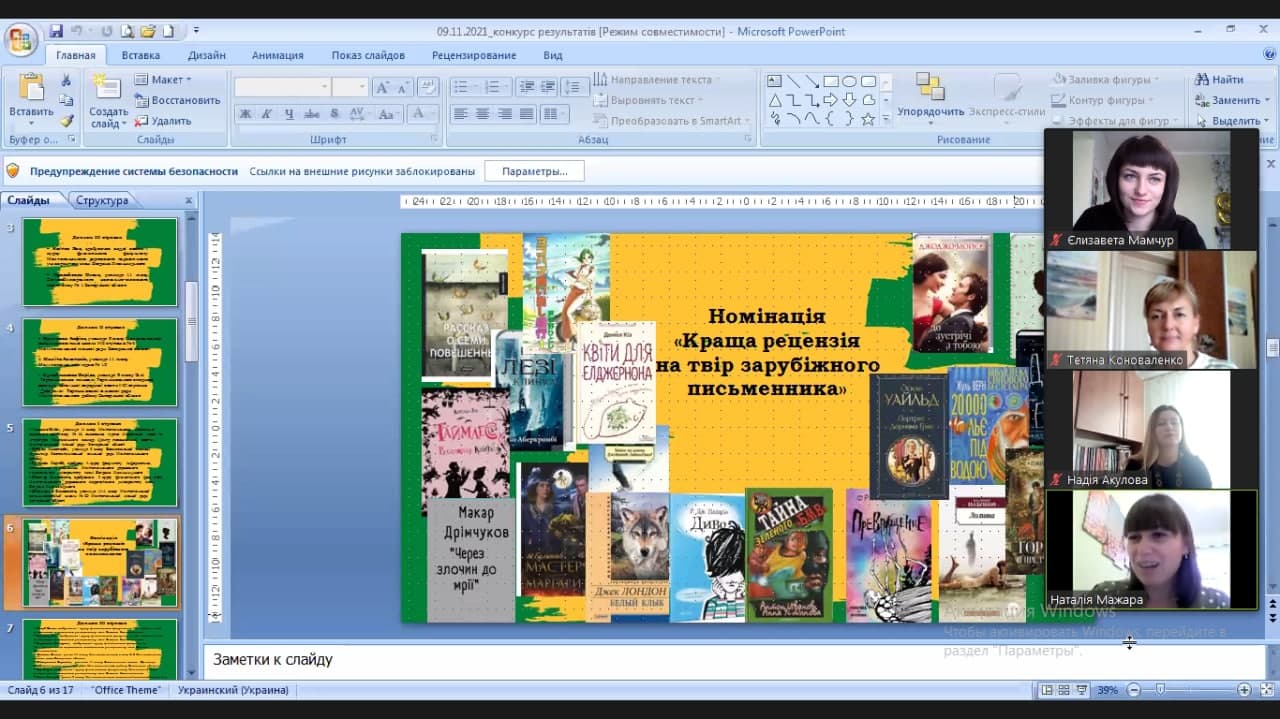The height and width of the screenshot is (719, 1280).
Task: Save the presentation from Quick Access toolbar
Action: (x=56, y=31)
